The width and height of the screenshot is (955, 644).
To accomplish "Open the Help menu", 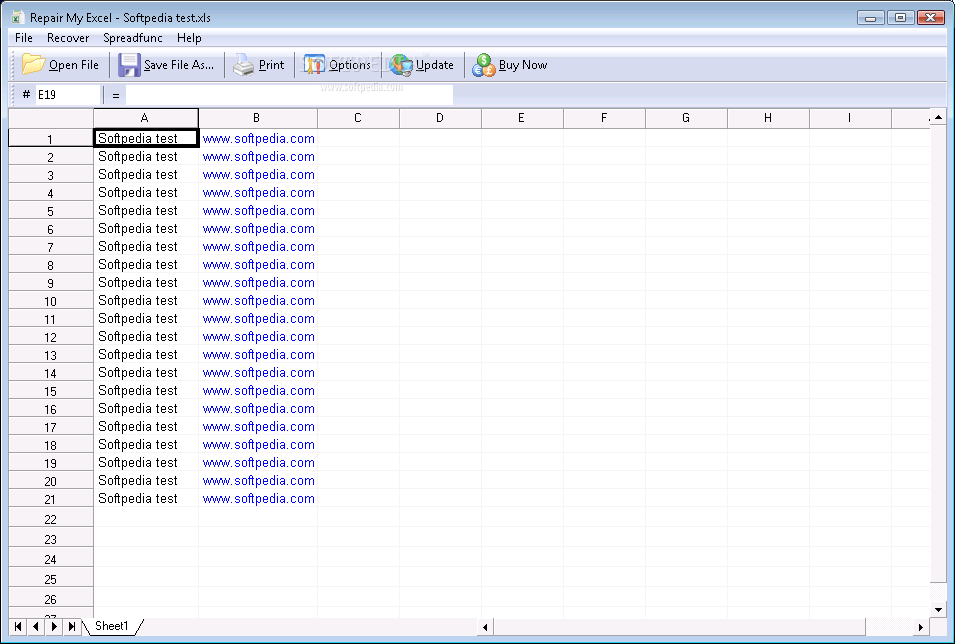I will [x=189, y=38].
